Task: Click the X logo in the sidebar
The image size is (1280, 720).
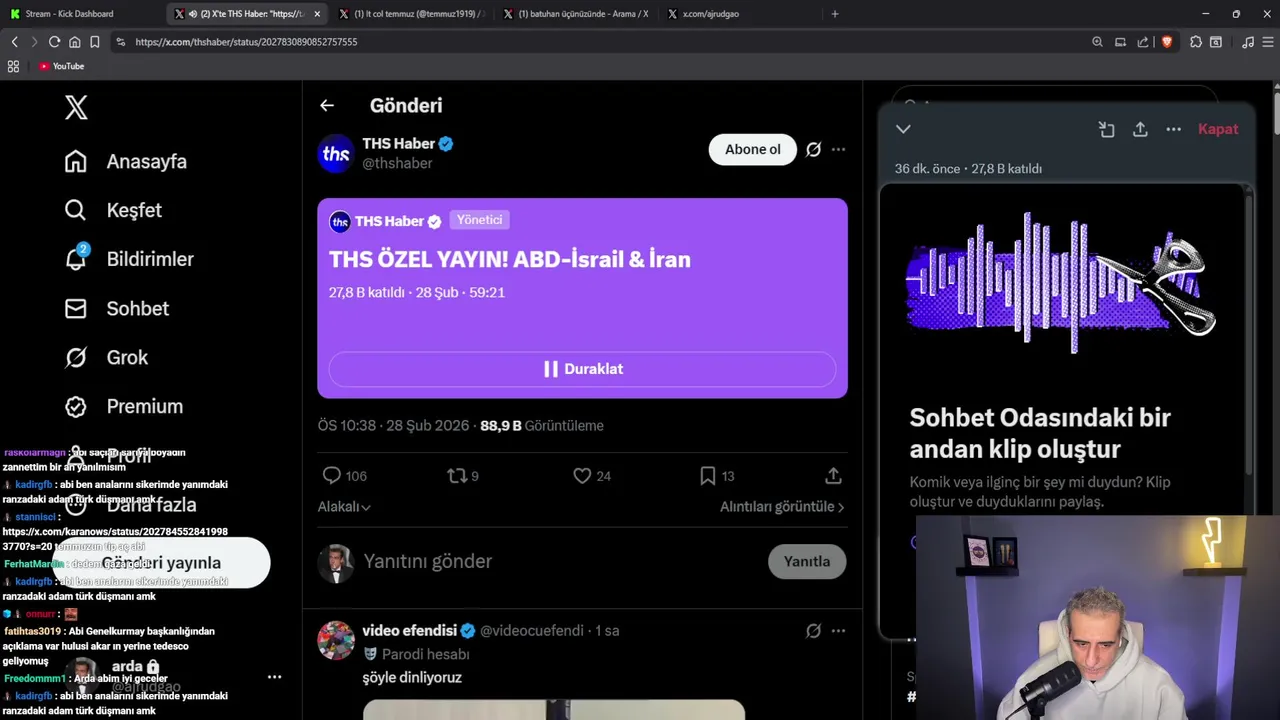Action: tap(76, 108)
